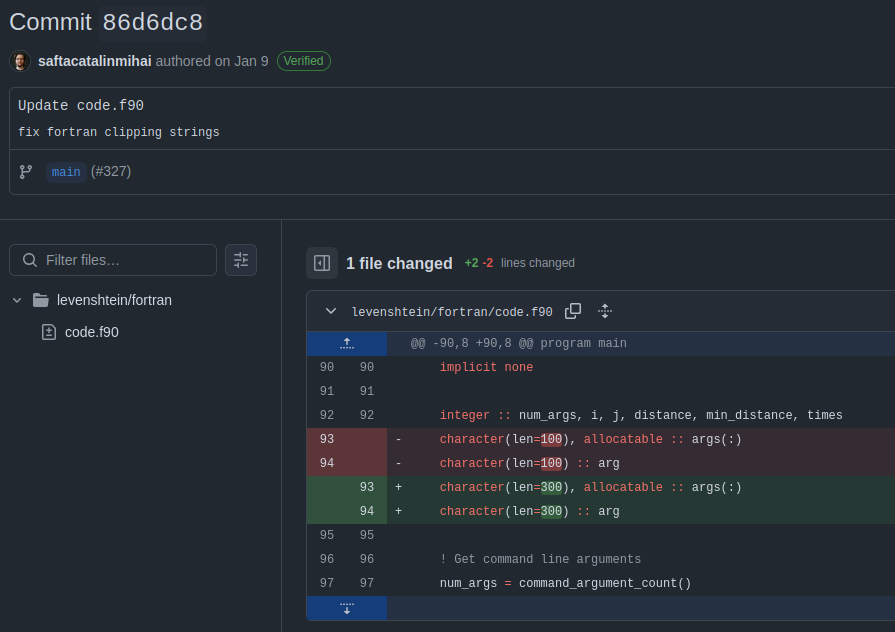Select code.f90 in the file tree

coord(91,332)
